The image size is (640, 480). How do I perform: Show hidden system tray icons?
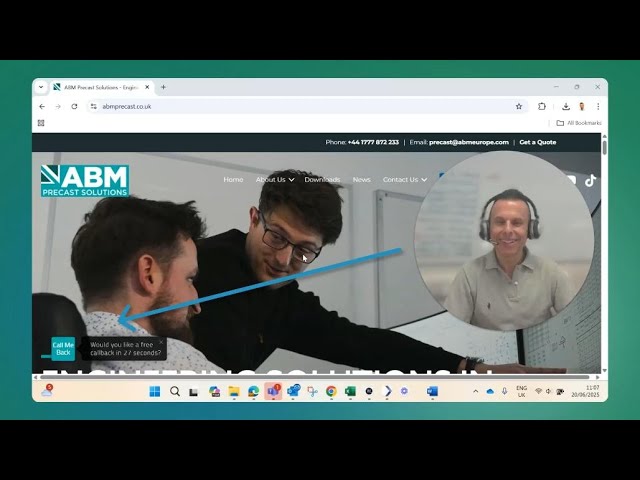(476, 391)
